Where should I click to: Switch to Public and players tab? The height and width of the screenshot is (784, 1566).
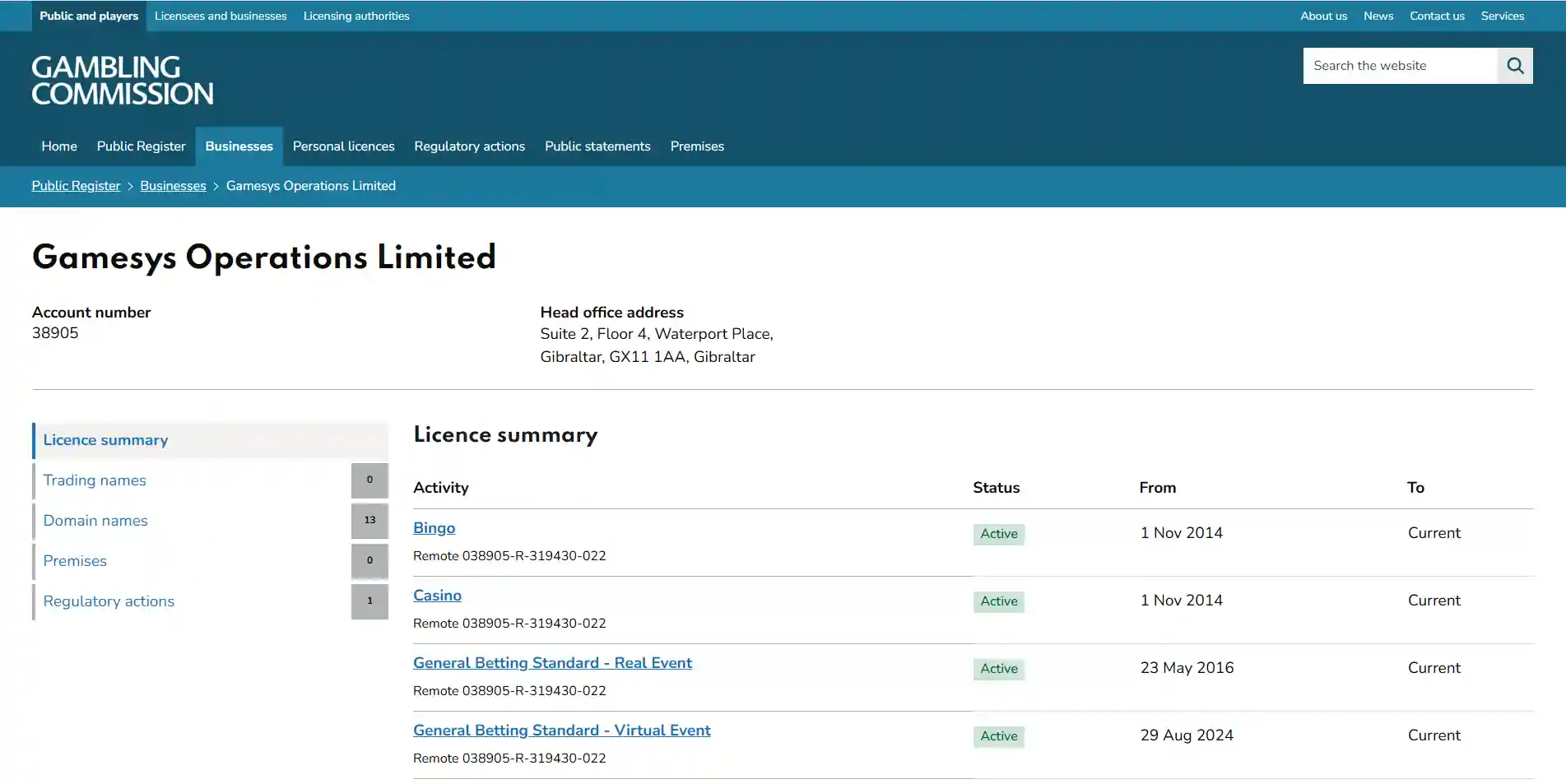89,16
